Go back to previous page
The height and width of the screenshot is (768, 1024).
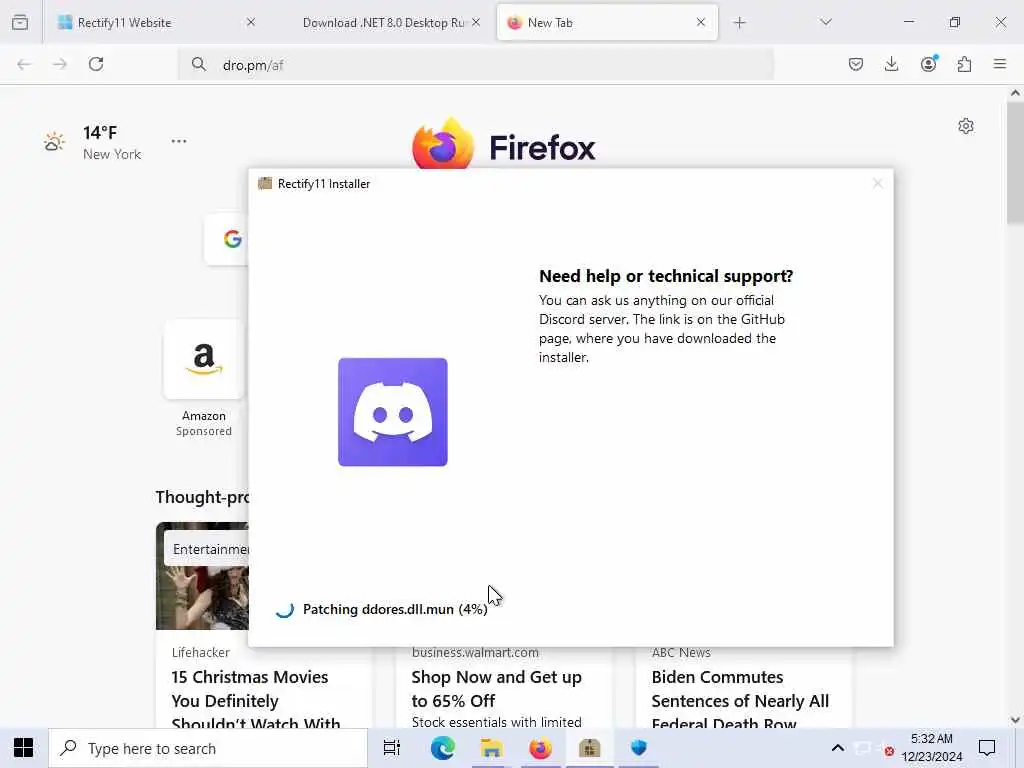[24, 64]
